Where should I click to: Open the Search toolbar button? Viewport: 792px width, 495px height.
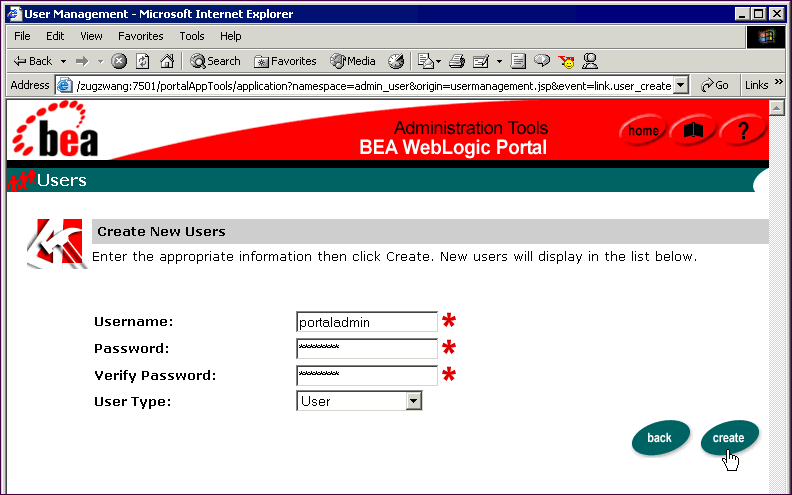[215, 61]
